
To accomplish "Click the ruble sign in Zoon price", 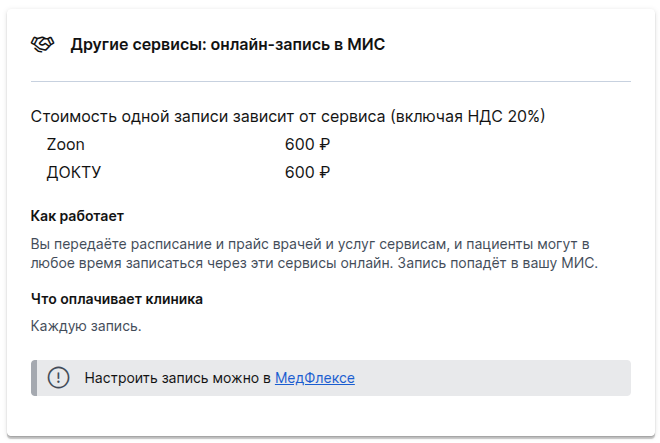I will [x=325, y=144].
